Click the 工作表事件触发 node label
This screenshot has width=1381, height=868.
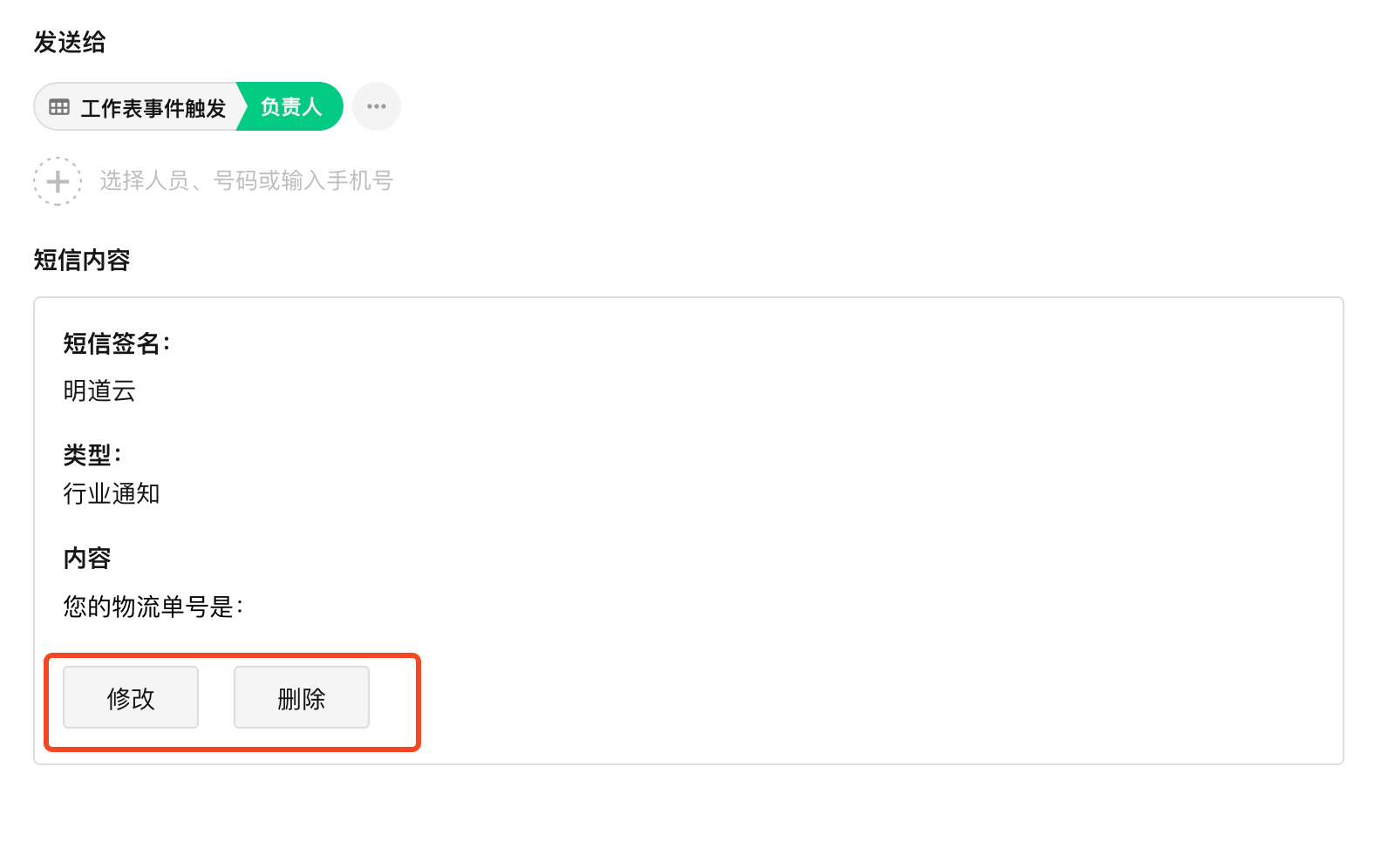click(x=153, y=108)
